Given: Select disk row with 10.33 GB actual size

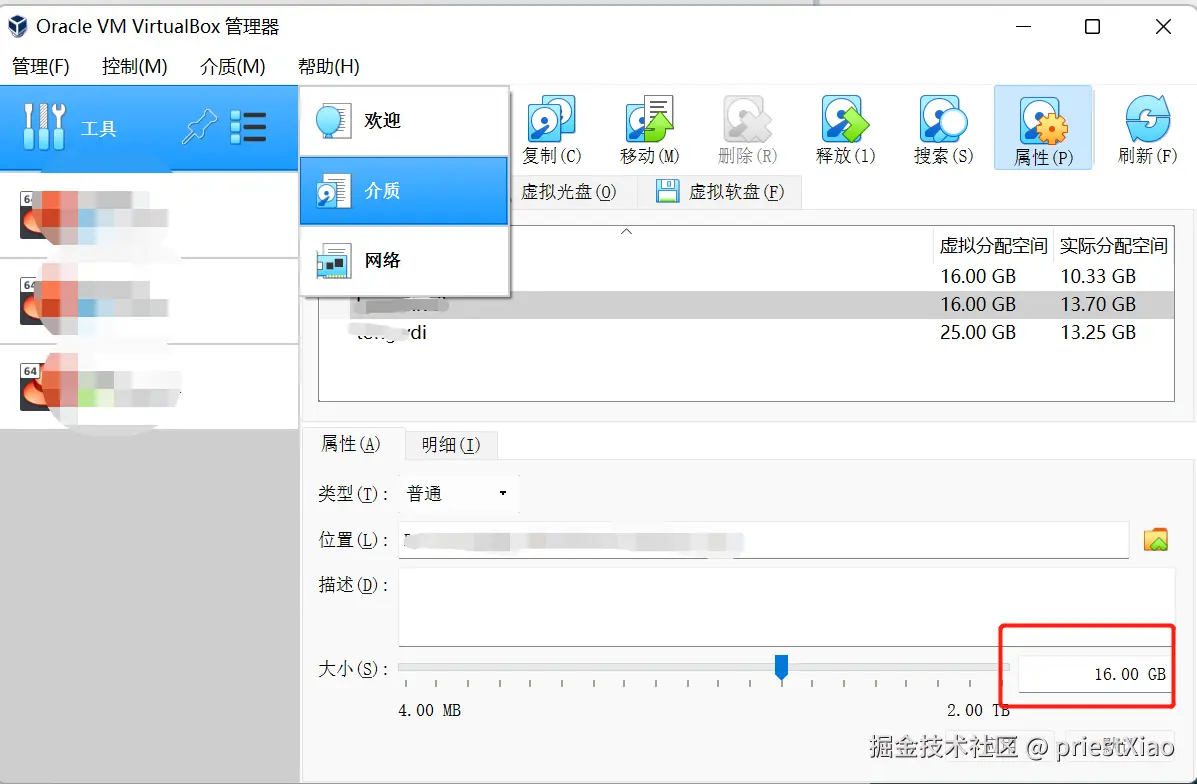Looking at the screenshot, I should [747, 276].
